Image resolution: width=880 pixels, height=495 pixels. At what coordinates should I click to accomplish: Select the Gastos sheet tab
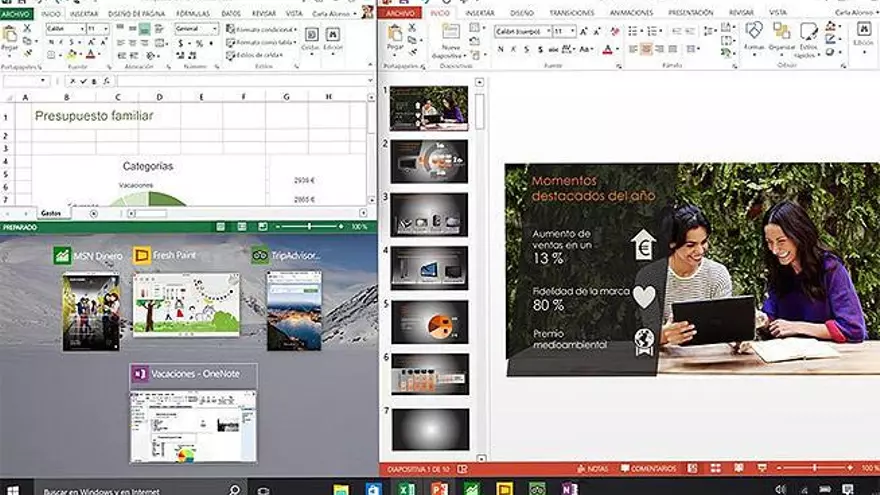pyautogui.click(x=50, y=213)
